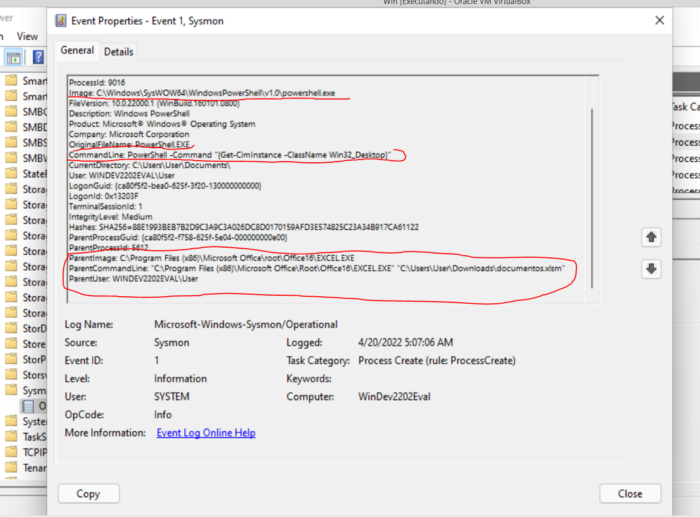
Task: Go to previous event with up arrow
Action: click(x=651, y=237)
